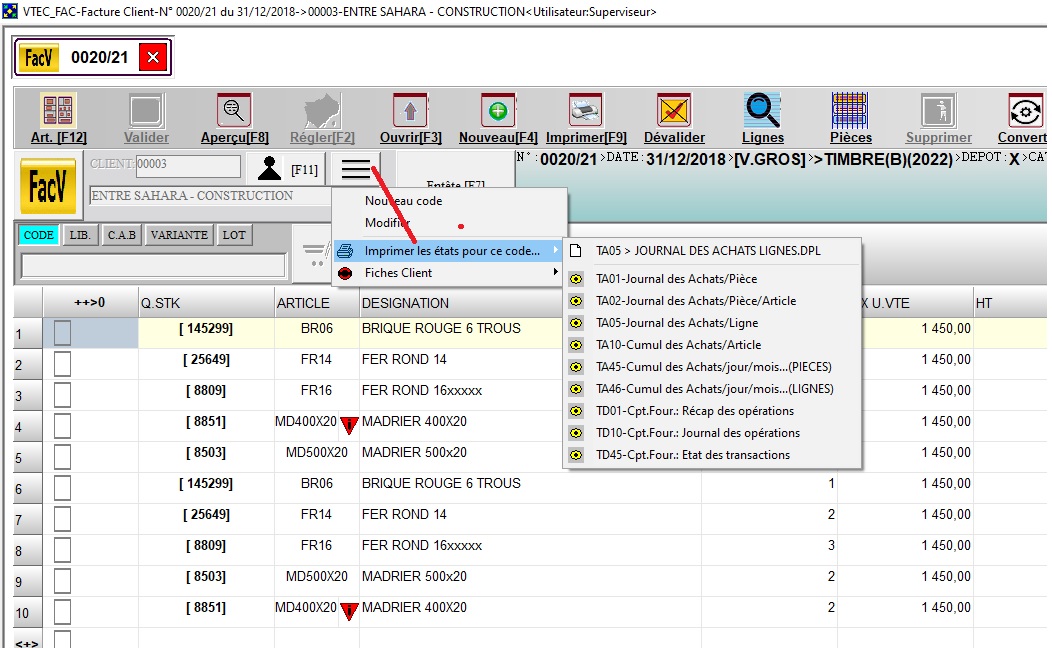Open the hamburger menu button
The width and height of the screenshot is (1052, 648).
pyautogui.click(x=356, y=169)
